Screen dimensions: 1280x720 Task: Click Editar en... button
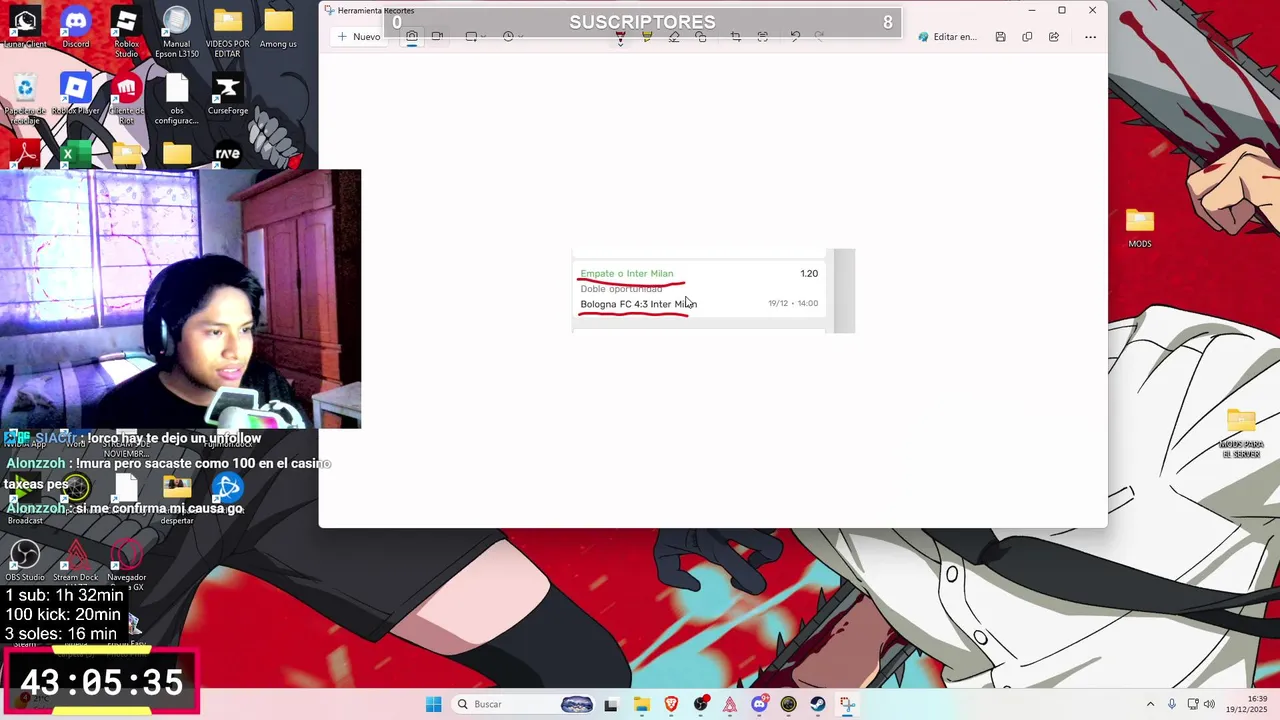[x=947, y=37]
